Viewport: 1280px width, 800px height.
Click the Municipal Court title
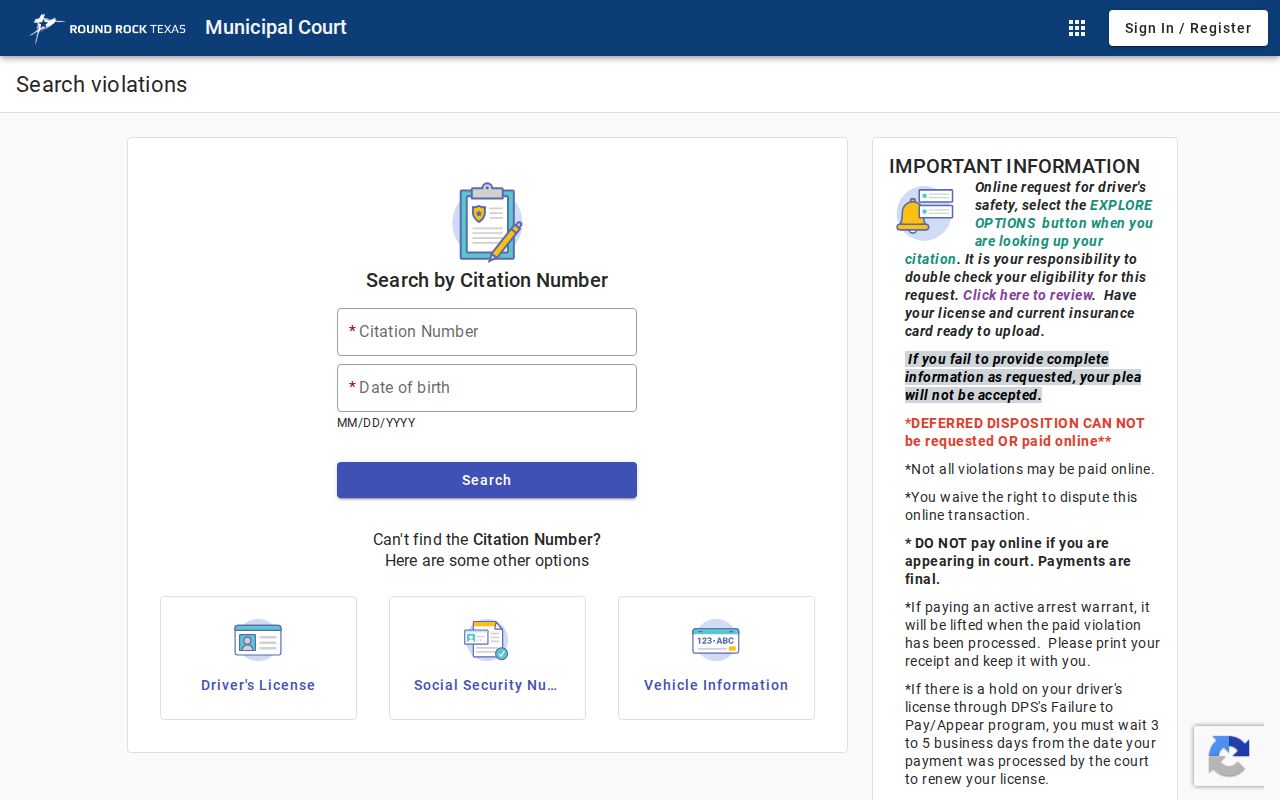[x=276, y=27]
